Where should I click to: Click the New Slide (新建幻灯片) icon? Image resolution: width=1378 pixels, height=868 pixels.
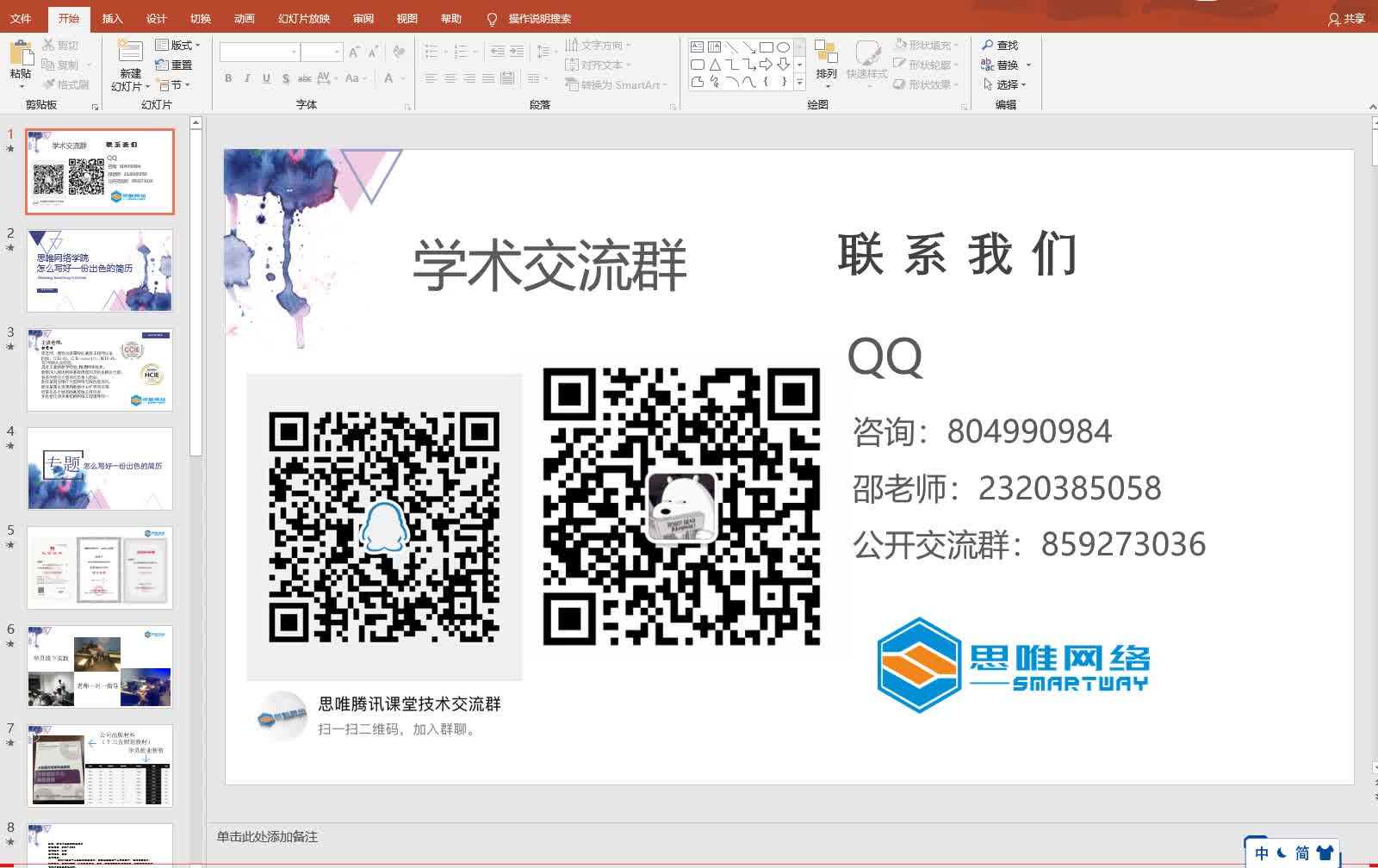click(x=130, y=52)
